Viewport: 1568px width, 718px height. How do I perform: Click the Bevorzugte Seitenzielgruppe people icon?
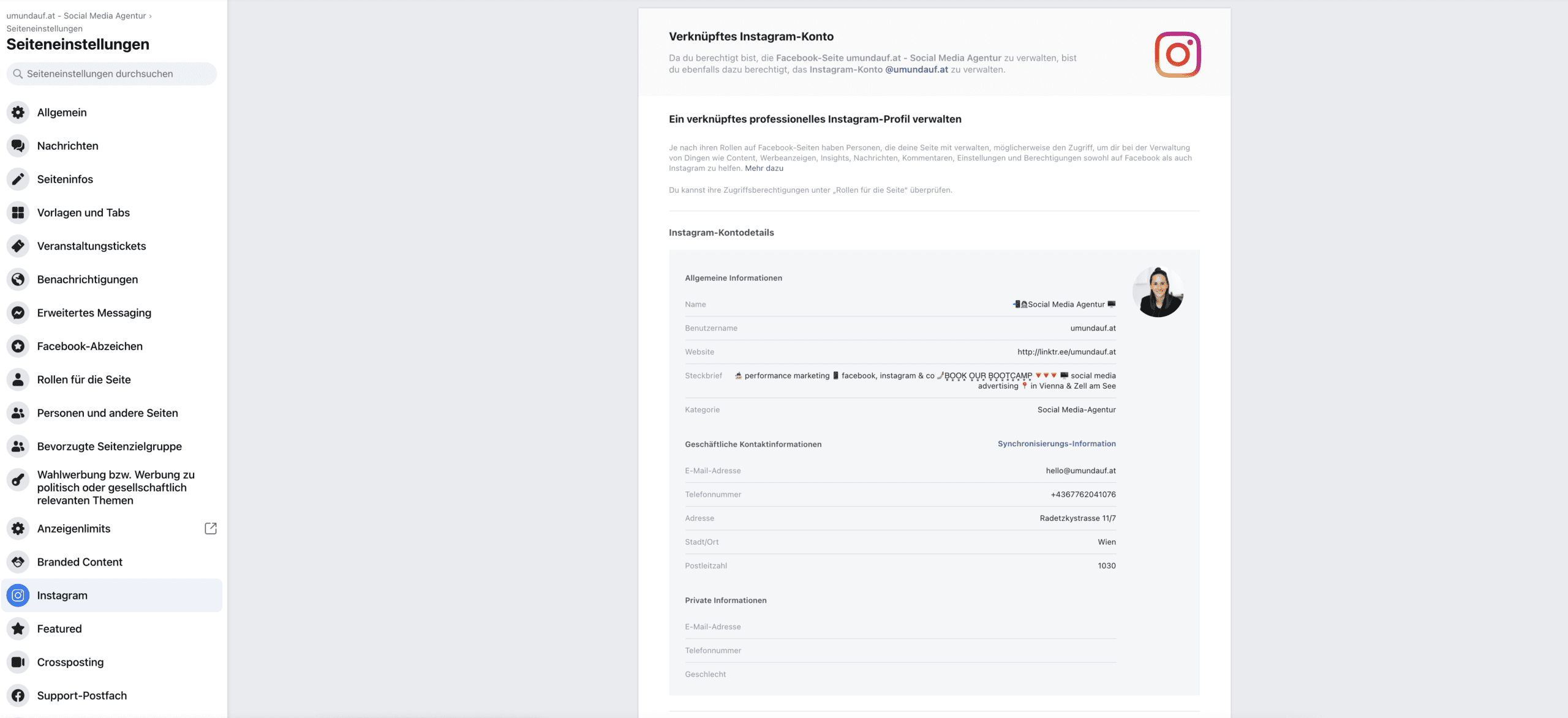point(18,446)
